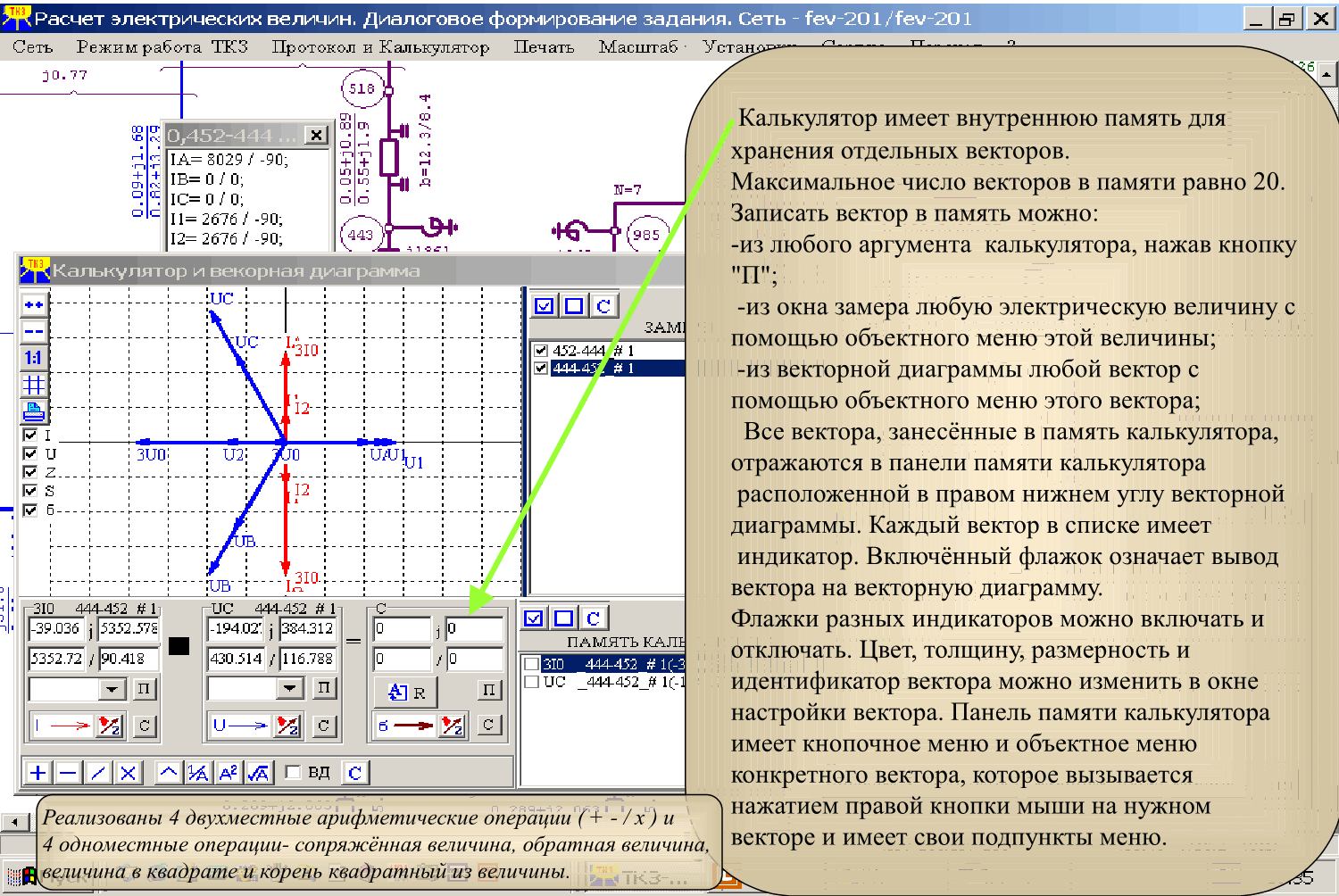Uncheck the 452-444 # 1 measurement entry
The width and height of the screenshot is (1339, 896).
point(540,351)
